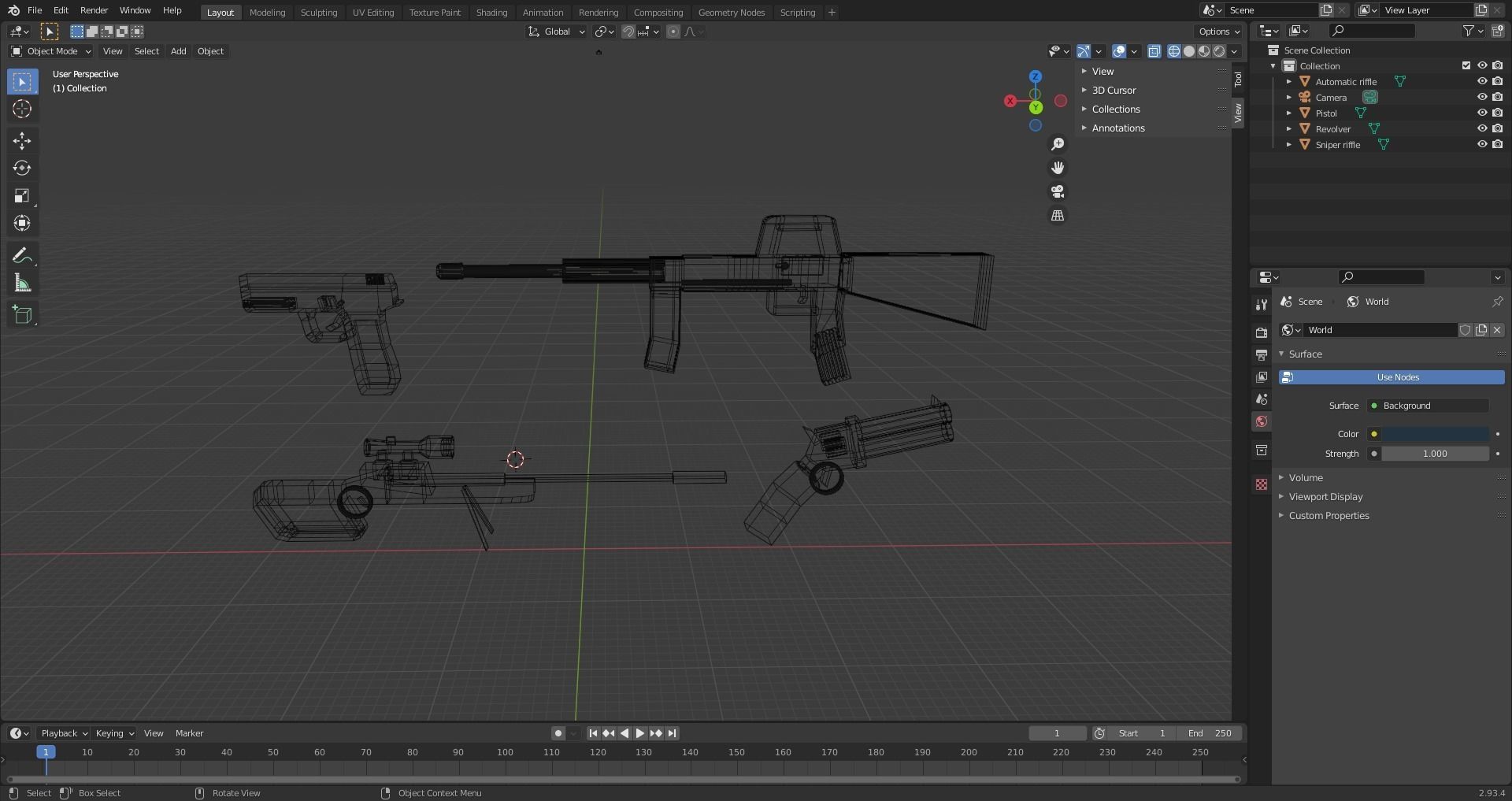Click the End frame field

tap(1210, 733)
